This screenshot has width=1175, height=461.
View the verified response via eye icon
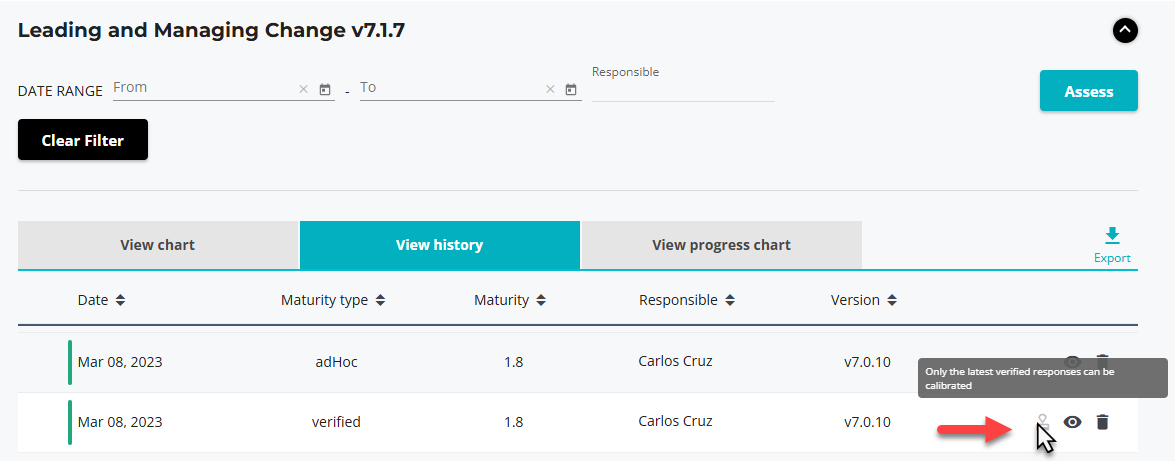[x=1072, y=422]
